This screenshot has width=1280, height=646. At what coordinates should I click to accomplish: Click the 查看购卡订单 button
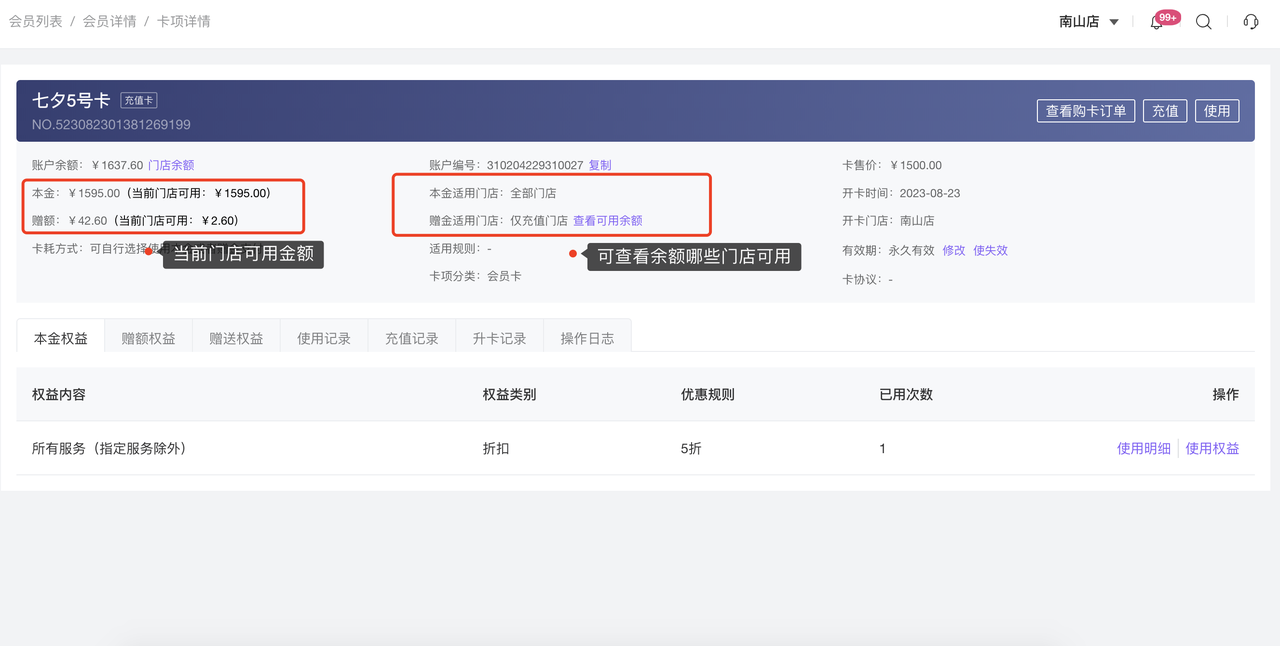(x=1086, y=111)
